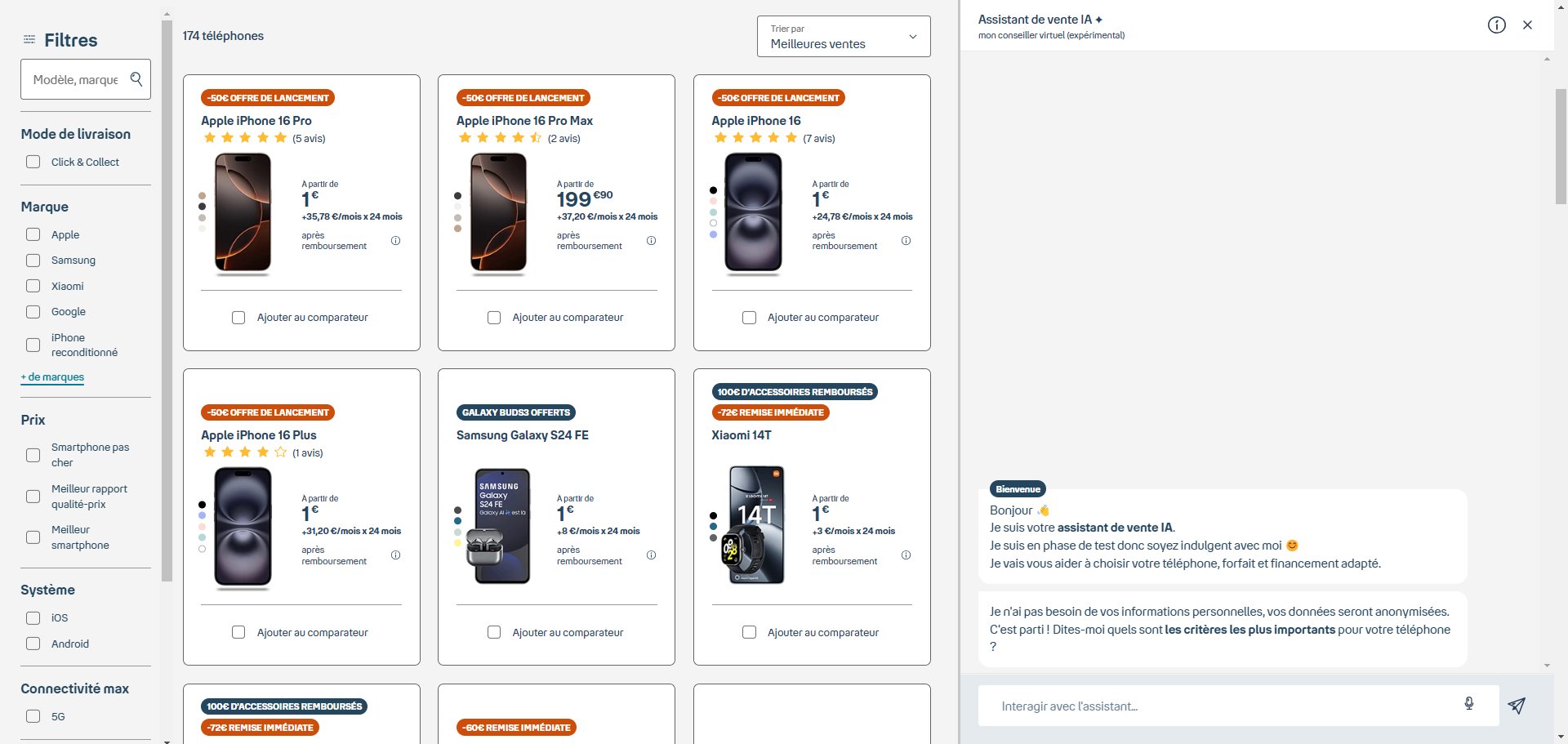
Task: Click the assistant message input field
Action: tap(1184, 705)
